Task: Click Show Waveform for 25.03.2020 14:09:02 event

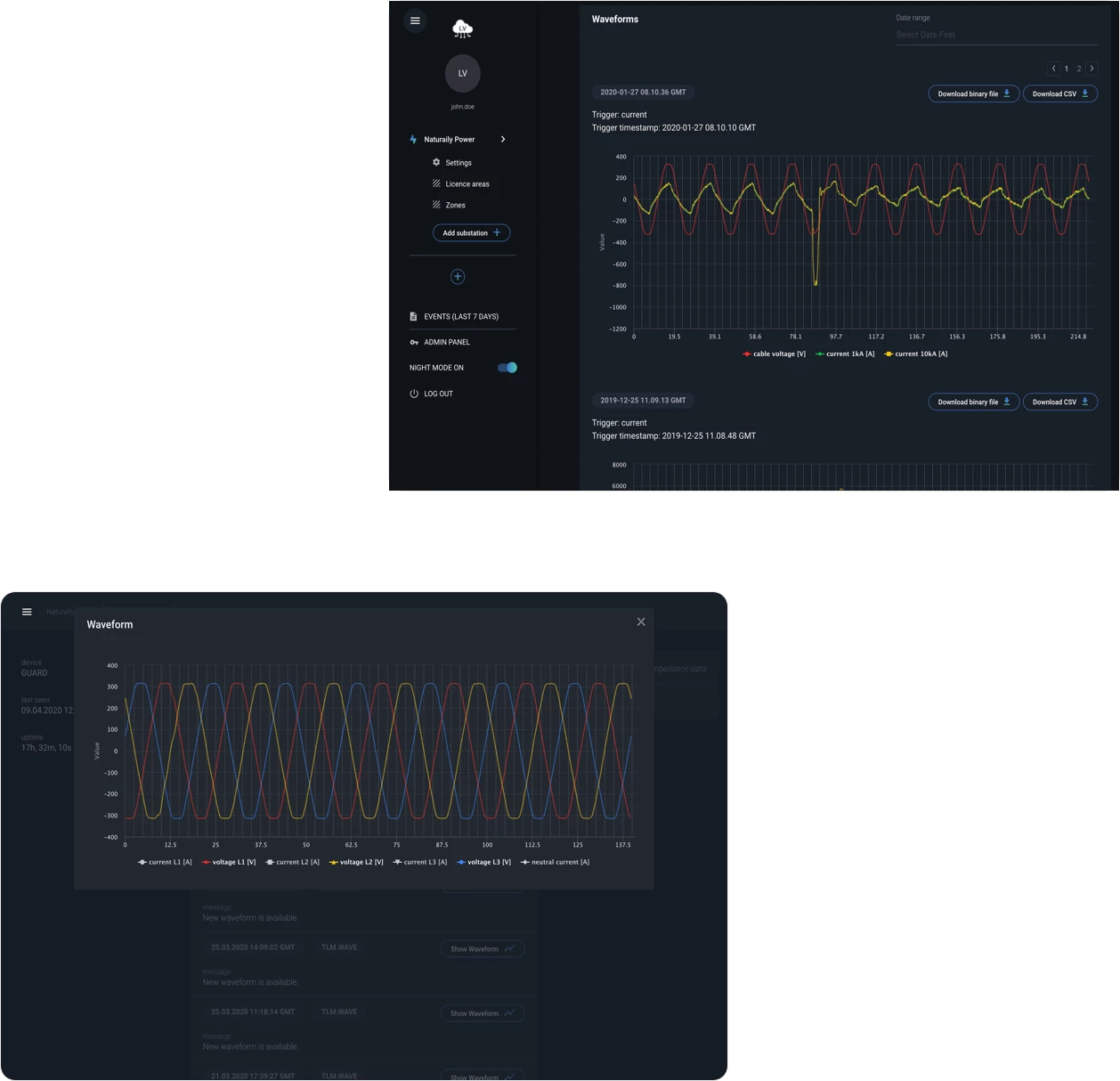Action: tap(483, 949)
